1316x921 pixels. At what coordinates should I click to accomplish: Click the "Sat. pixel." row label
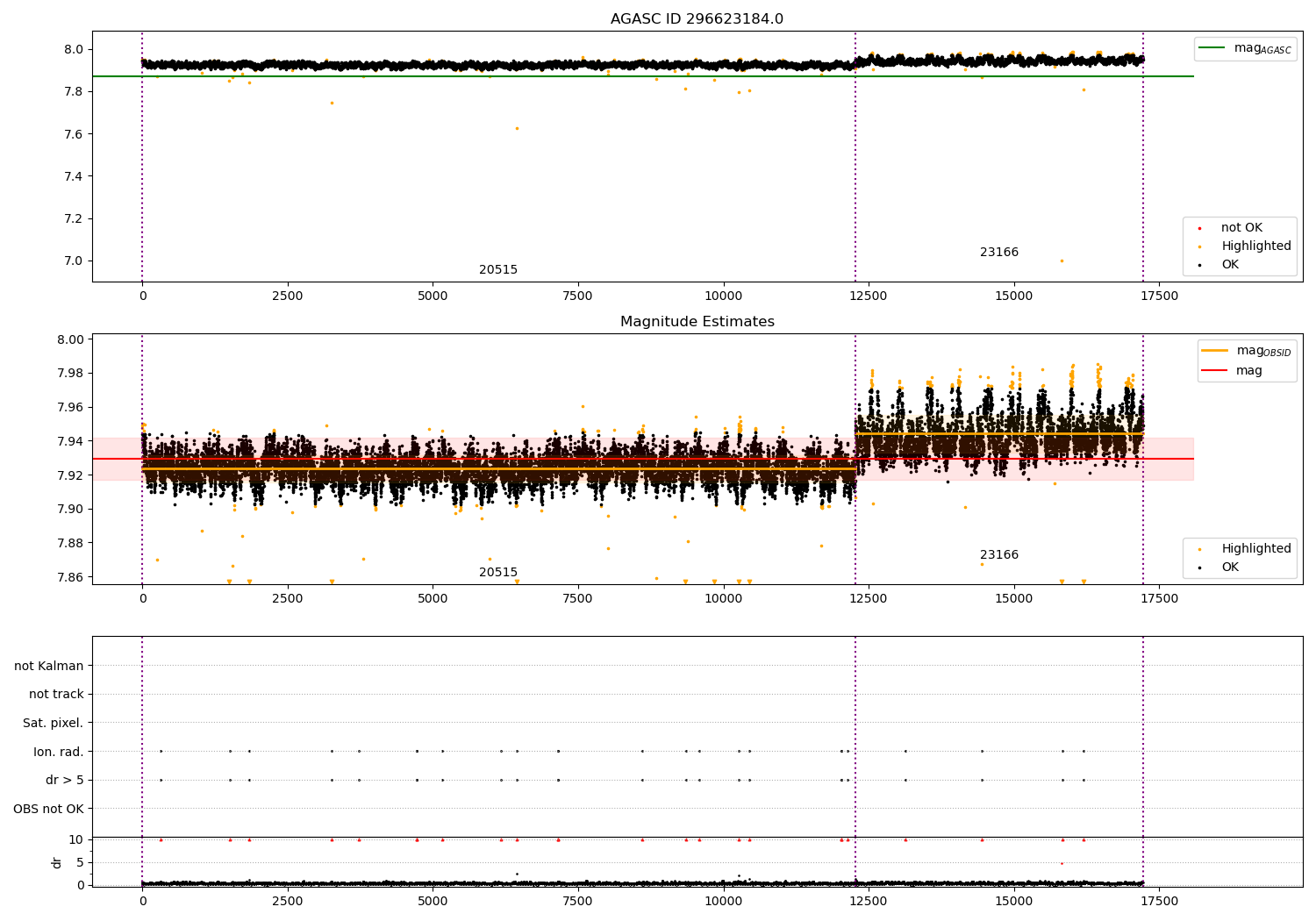point(53,724)
